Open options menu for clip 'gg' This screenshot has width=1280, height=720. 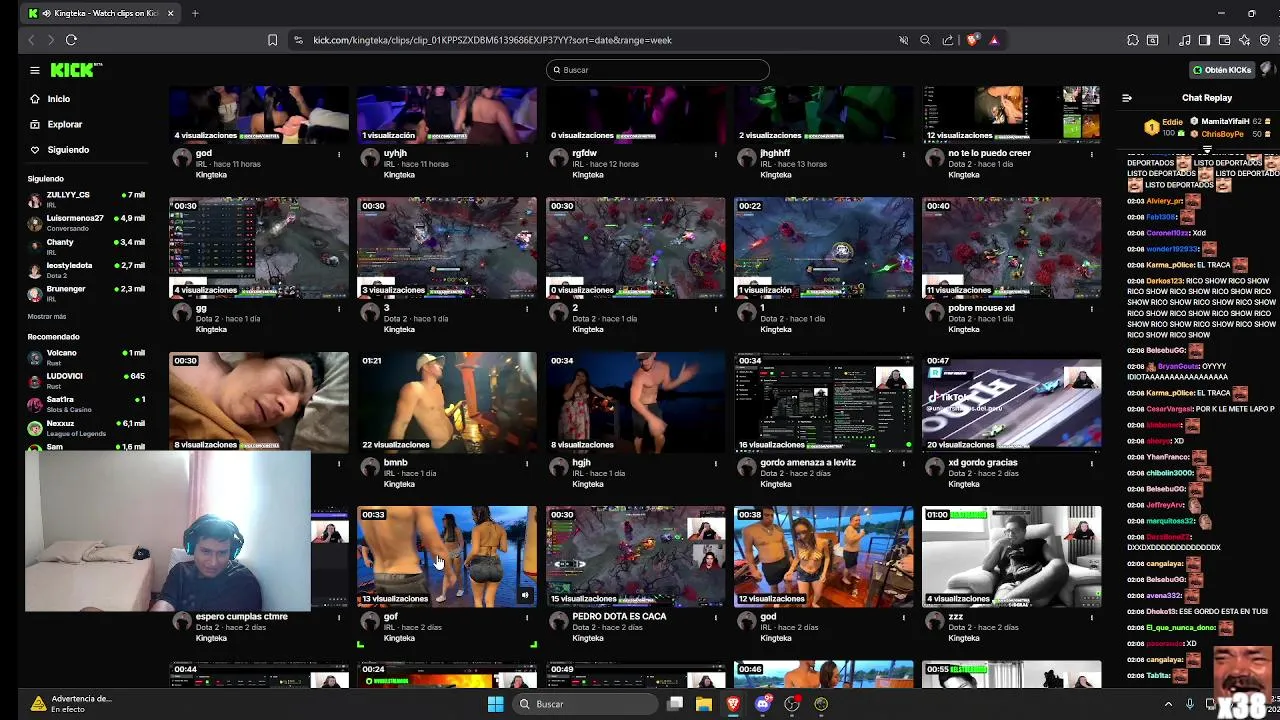[339, 309]
